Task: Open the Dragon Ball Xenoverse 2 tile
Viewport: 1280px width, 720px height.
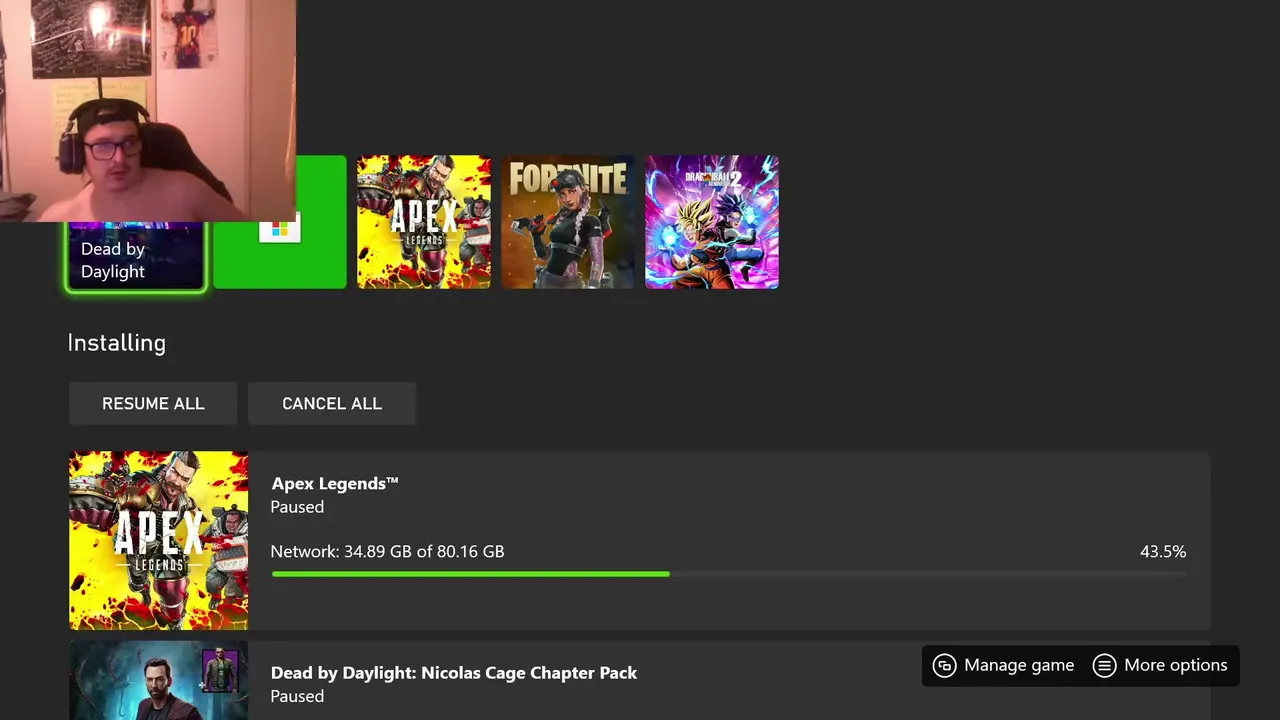Action: [712, 222]
